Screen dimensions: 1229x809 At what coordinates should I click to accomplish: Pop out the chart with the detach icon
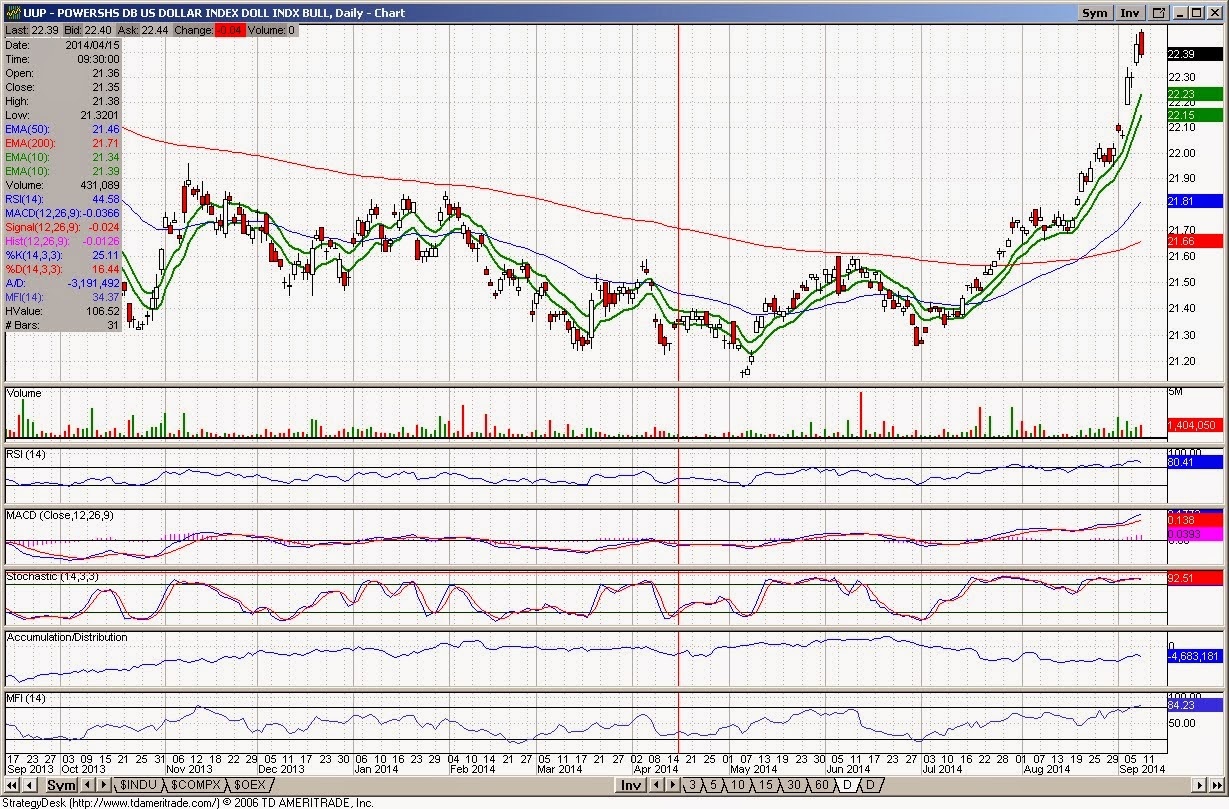(1158, 12)
